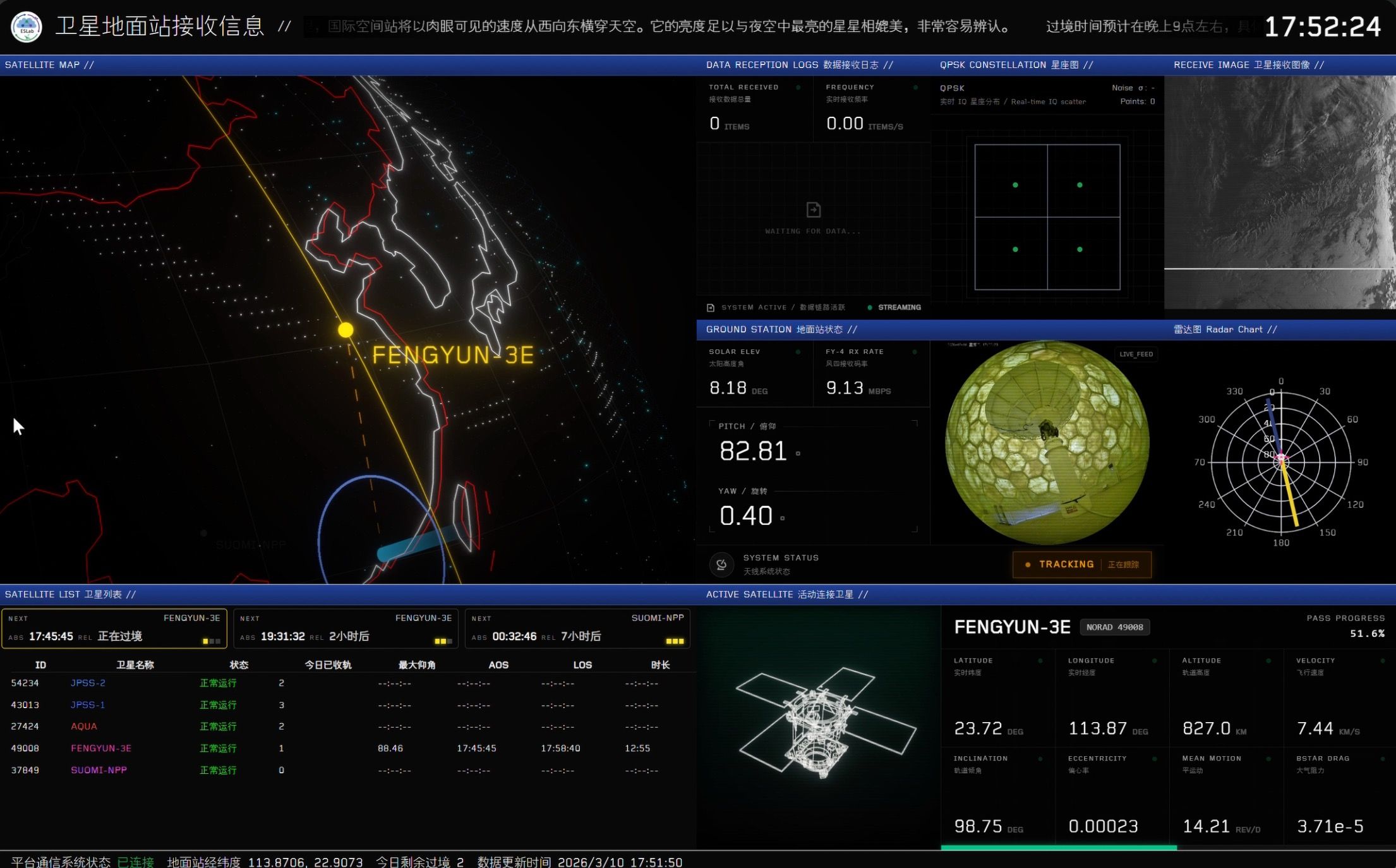
Task: Click the green pass progress bar
Action: [1059, 847]
